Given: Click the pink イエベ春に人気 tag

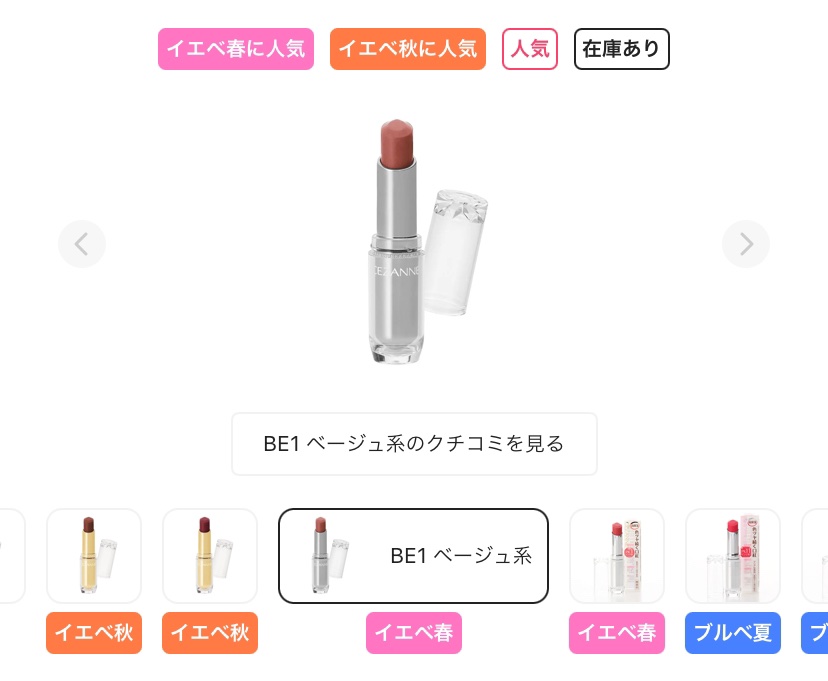Looking at the screenshot, I should coord(236,49).
